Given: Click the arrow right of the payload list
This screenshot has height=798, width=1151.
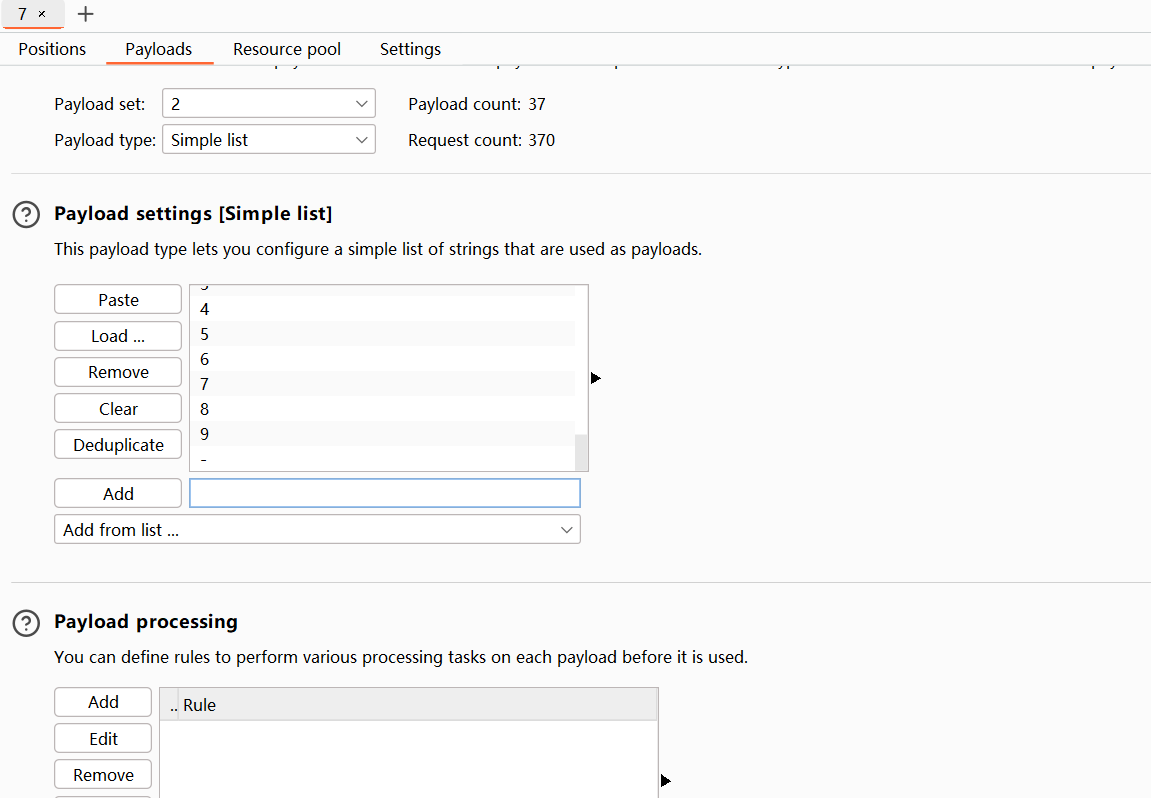Looking at the screenshot, I should pyautogui.click(x=596, y=378).
